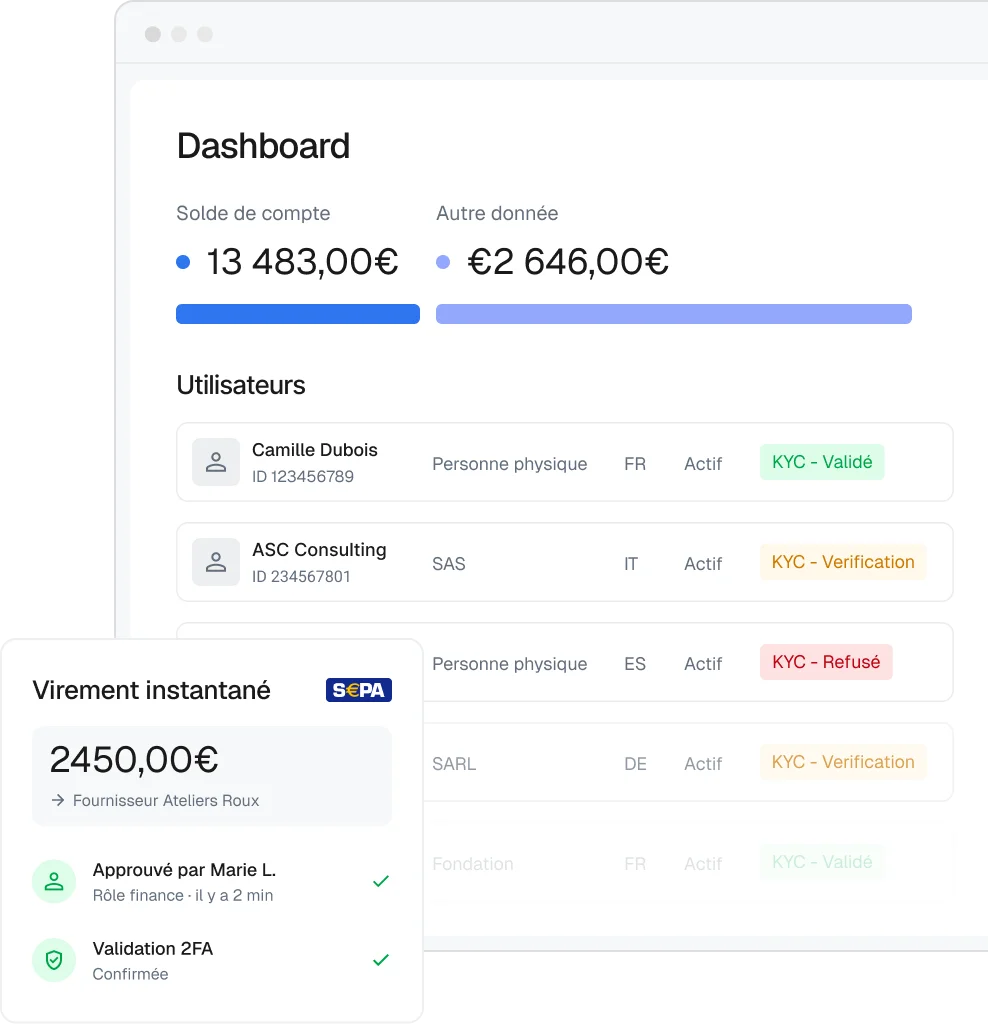Click the light purple Autre donnée bar
The image size is (988, 1024).
pos(674,313)
